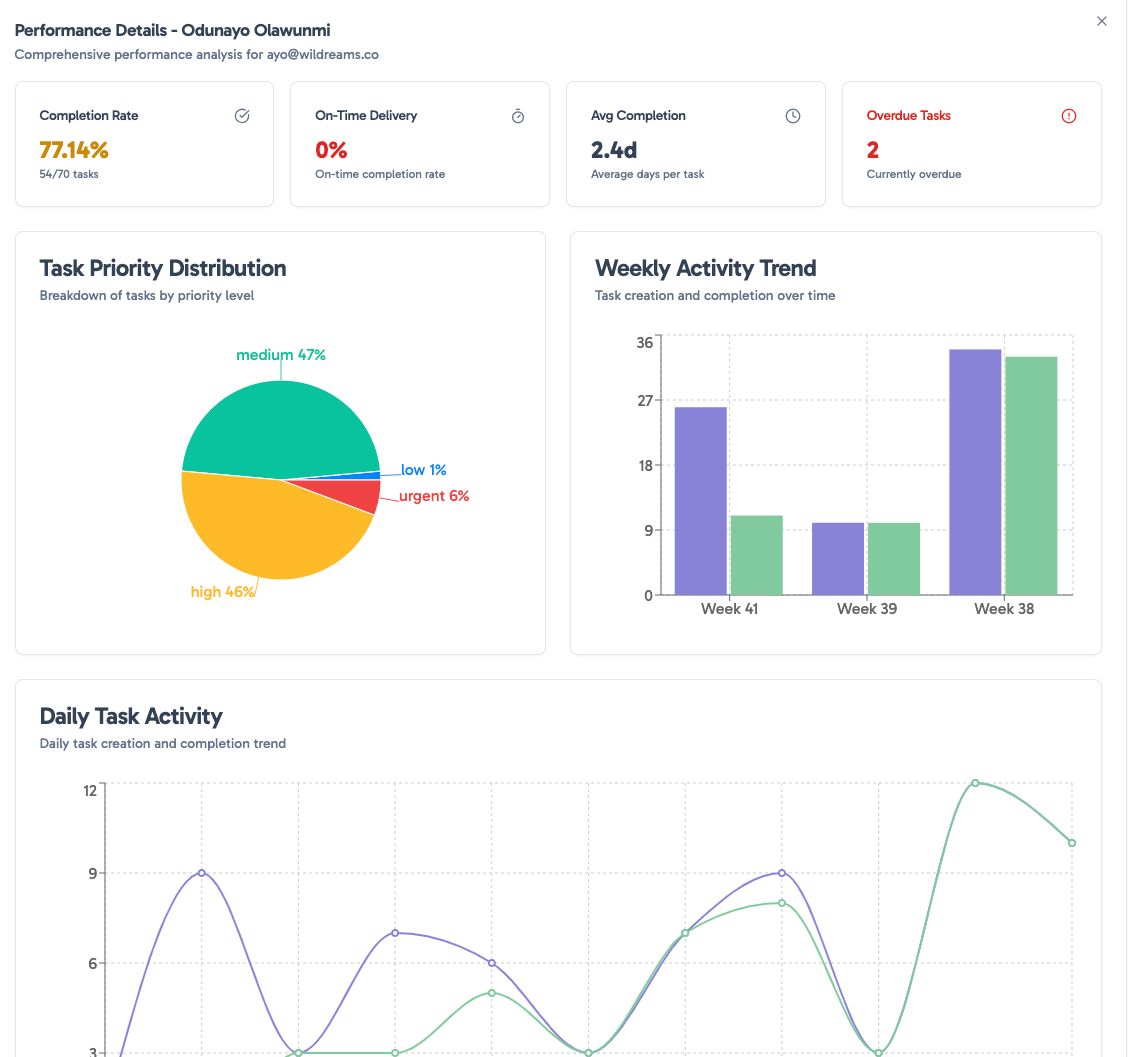Image resolution: width=1128 pixels, height=1057 pixels.
Task: Click the Week 41 axis label
Action: (x=729, y=609)
